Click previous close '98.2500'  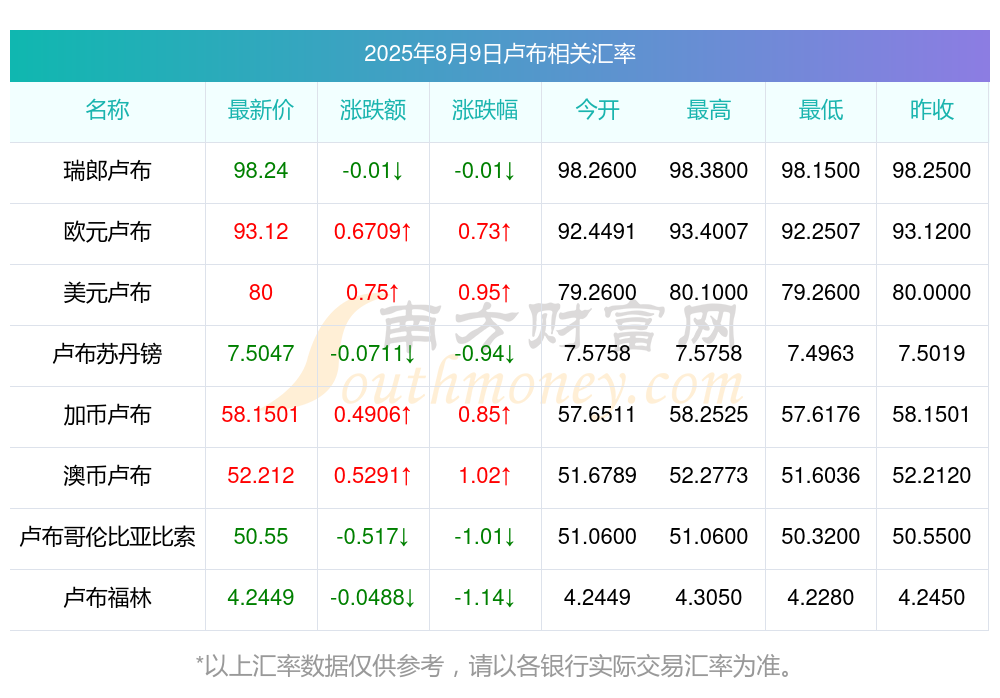tap(931, 170)
